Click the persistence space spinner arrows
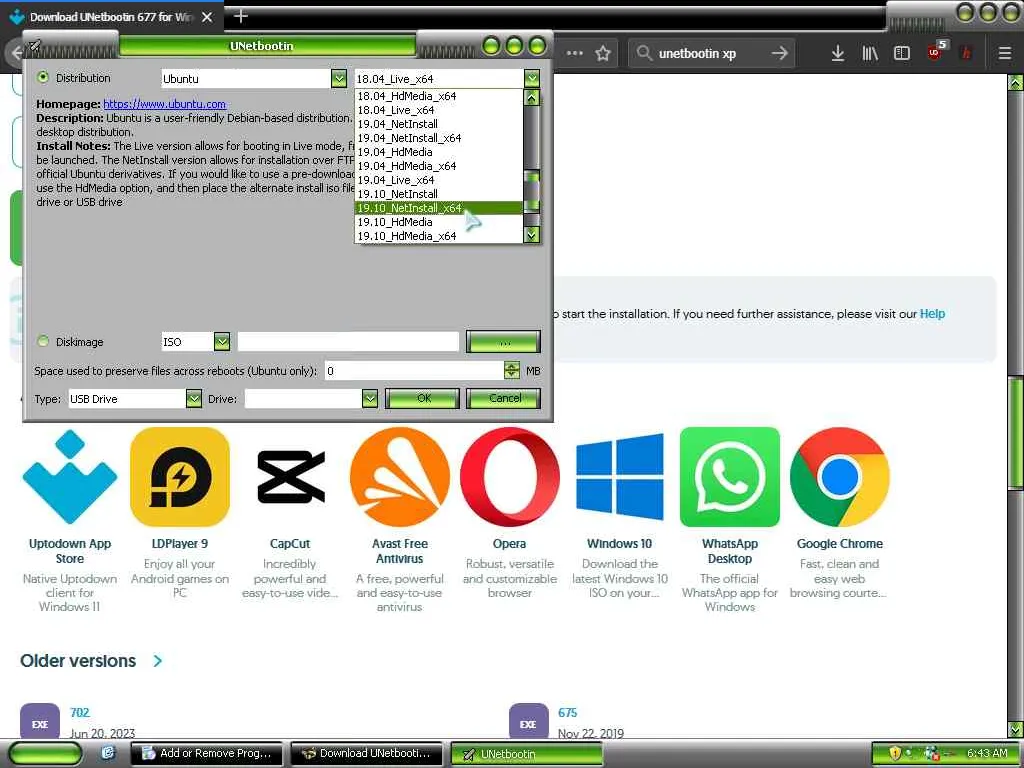The height and width of the screenshot is (768, 1024). [512, 370]
